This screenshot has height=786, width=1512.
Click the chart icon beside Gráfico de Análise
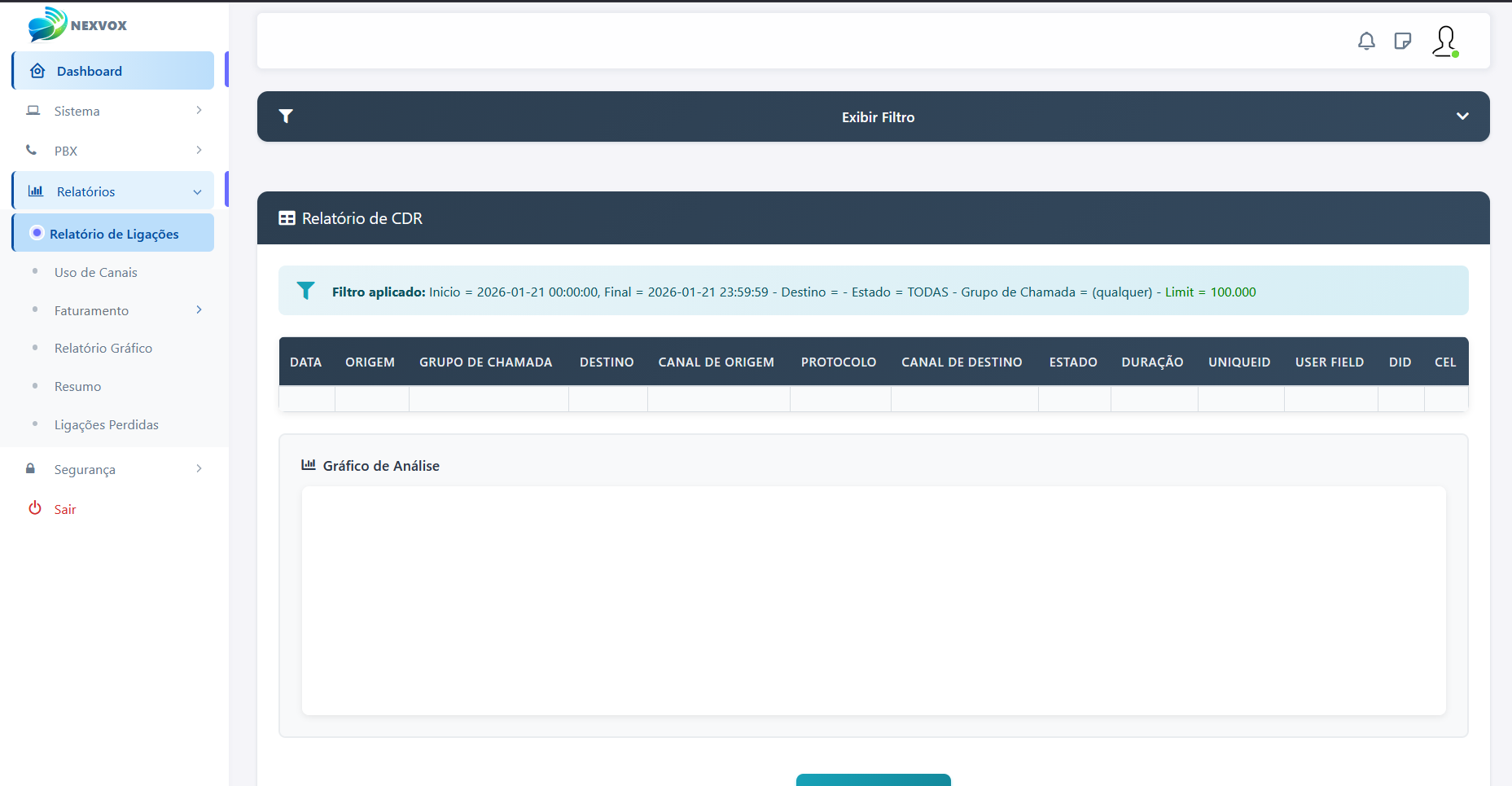(x=309, y=464)
